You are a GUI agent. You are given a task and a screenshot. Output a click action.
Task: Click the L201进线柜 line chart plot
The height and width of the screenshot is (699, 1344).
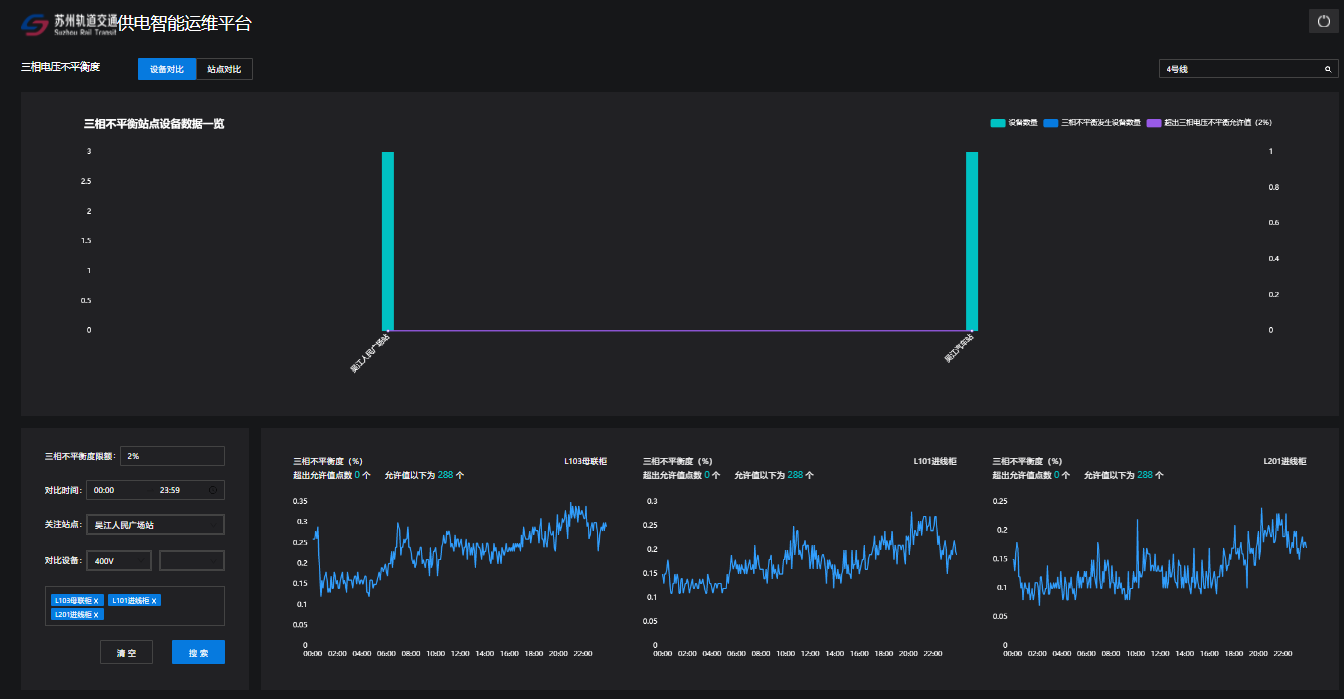point(1159,572)
